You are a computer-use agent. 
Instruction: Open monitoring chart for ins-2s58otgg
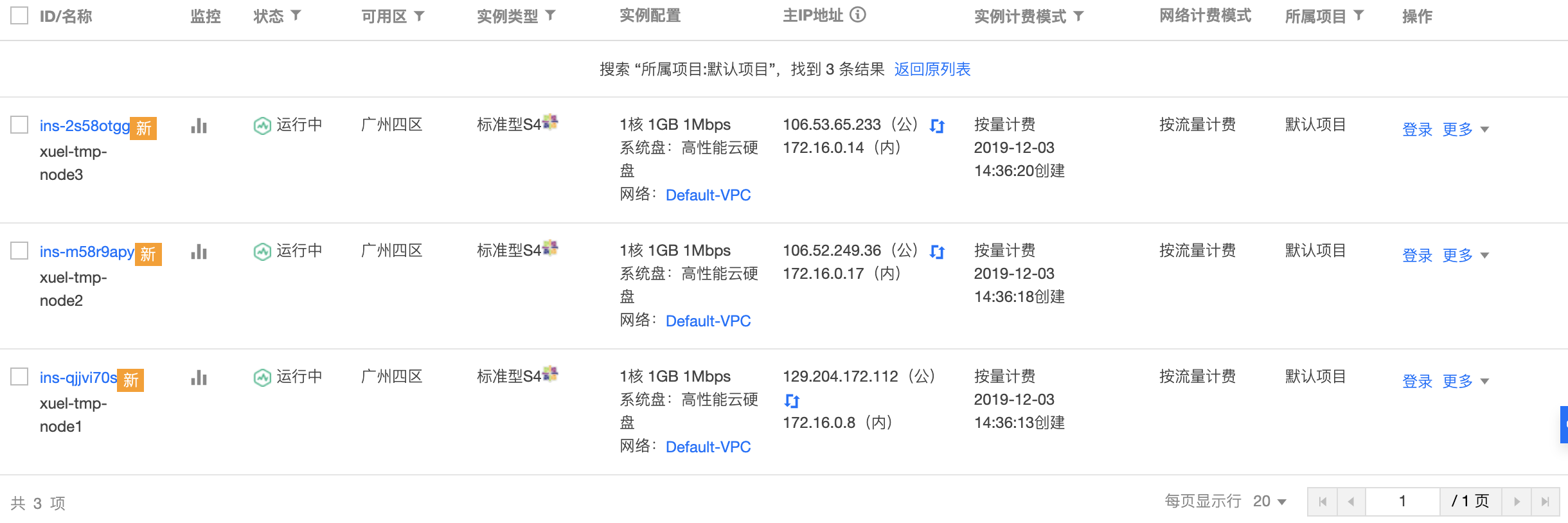(199, 126)
